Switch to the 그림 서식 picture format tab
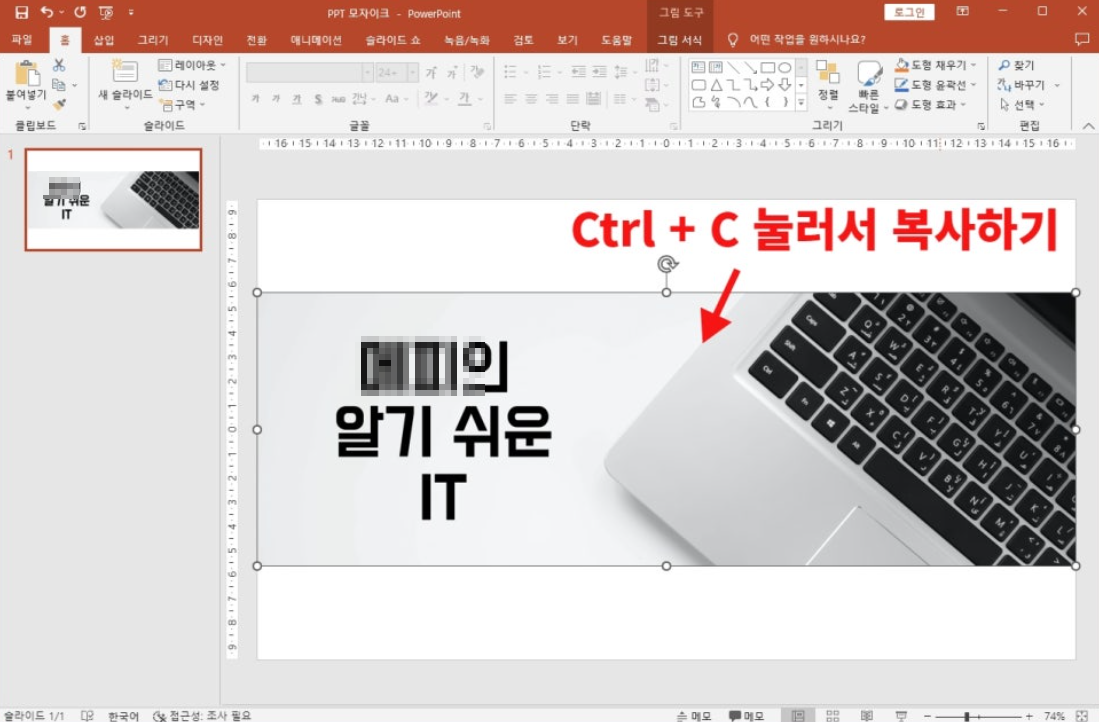Screen dimensions: 1099x722 680,40
